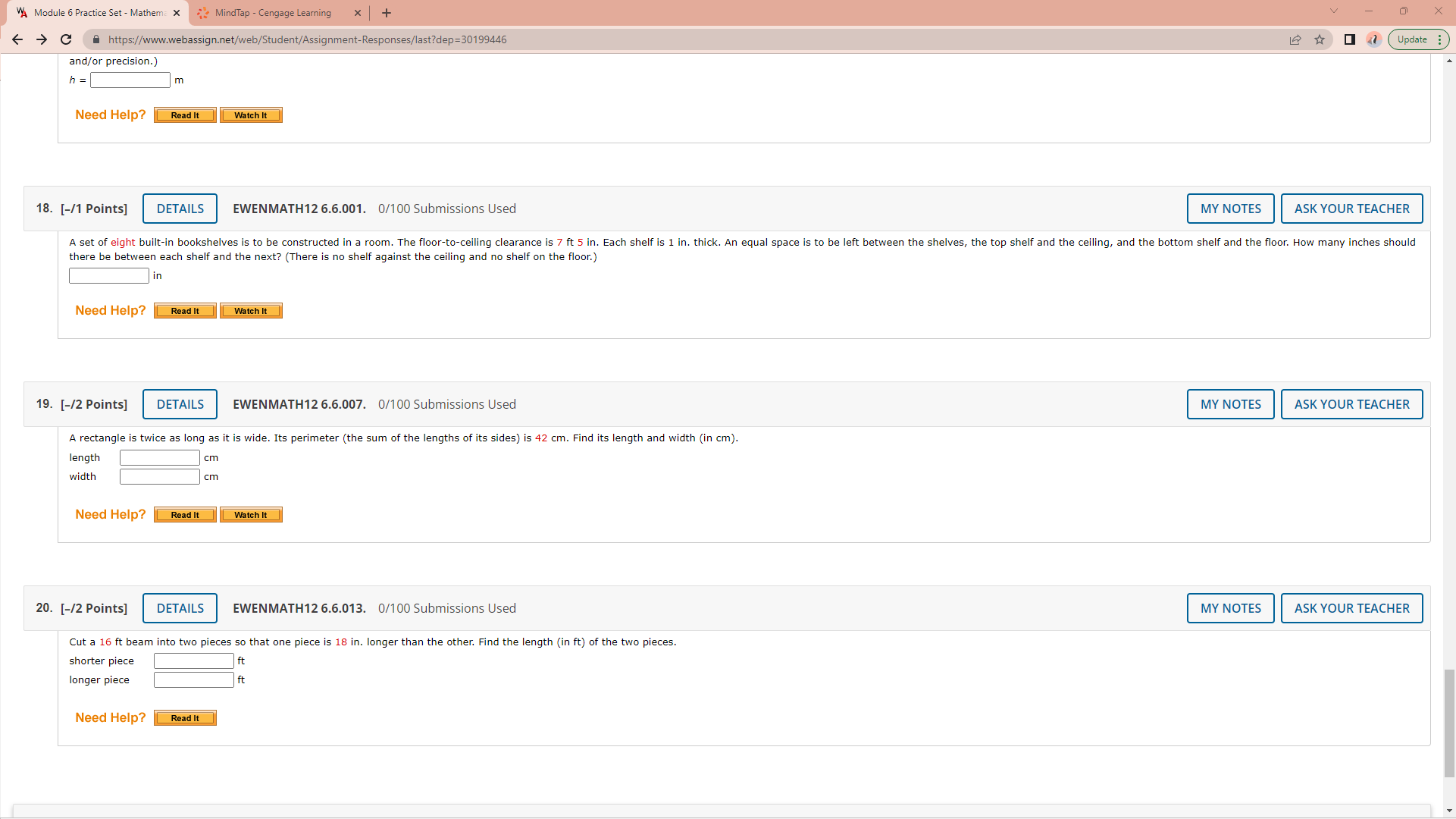Click the browser back arrow
The width and height of the screenshot is (1456, 819).
click(x=17, y=39)
